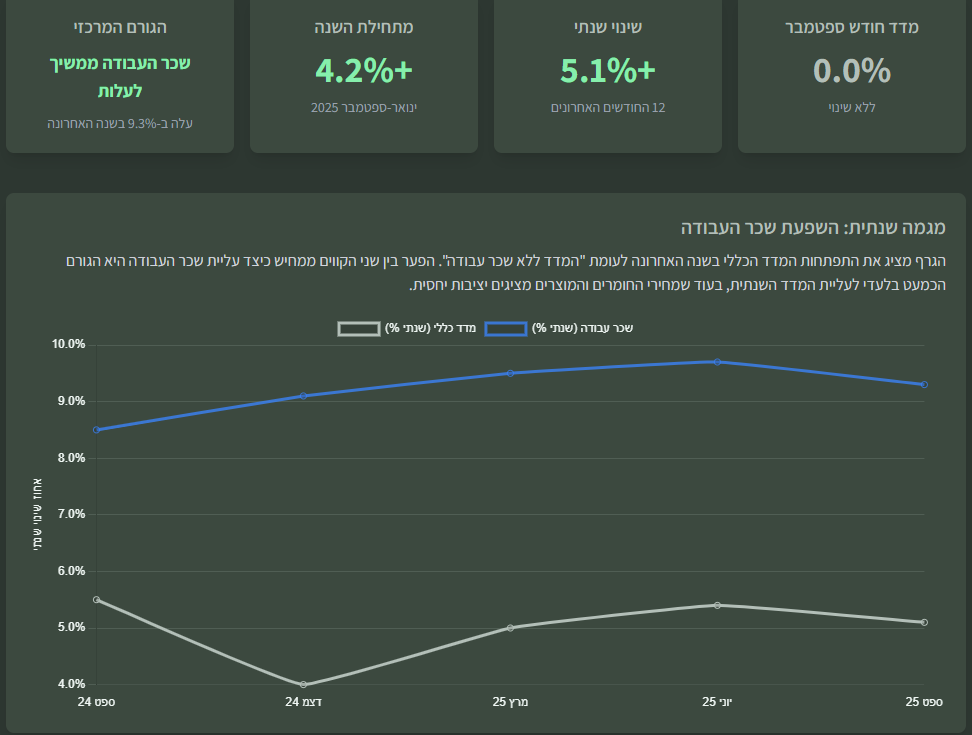The height and width of the screenshot is (735, 972).
Task: Click the gray line point at ספט 24
Action: click(x=97, y=600)
